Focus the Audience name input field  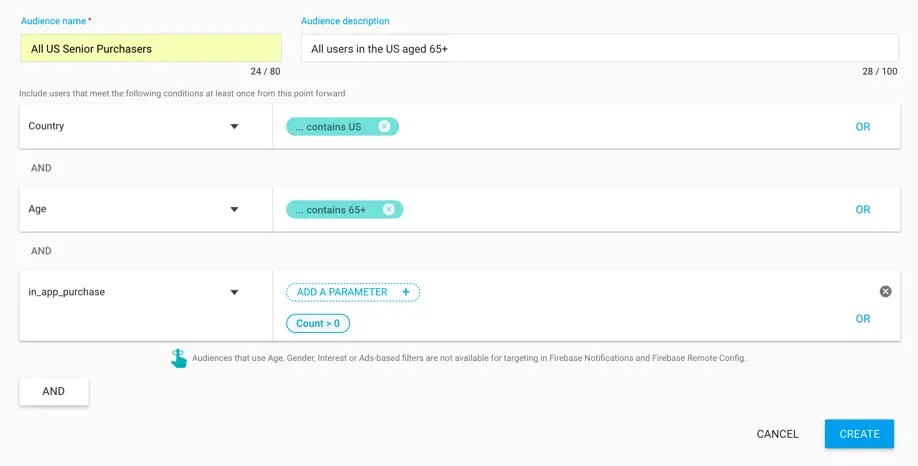(151, 49)
